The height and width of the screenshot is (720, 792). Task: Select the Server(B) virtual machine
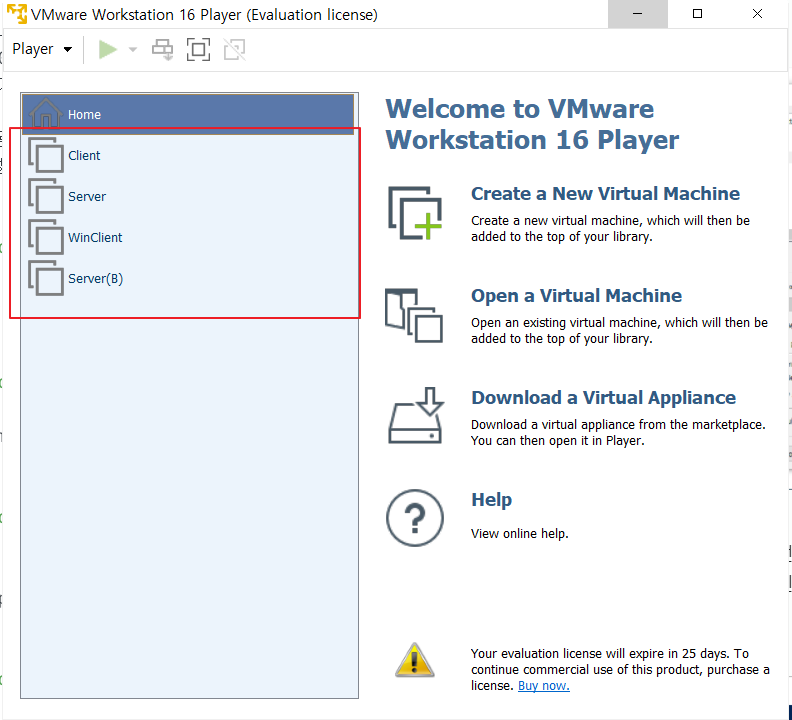point(188,278)
